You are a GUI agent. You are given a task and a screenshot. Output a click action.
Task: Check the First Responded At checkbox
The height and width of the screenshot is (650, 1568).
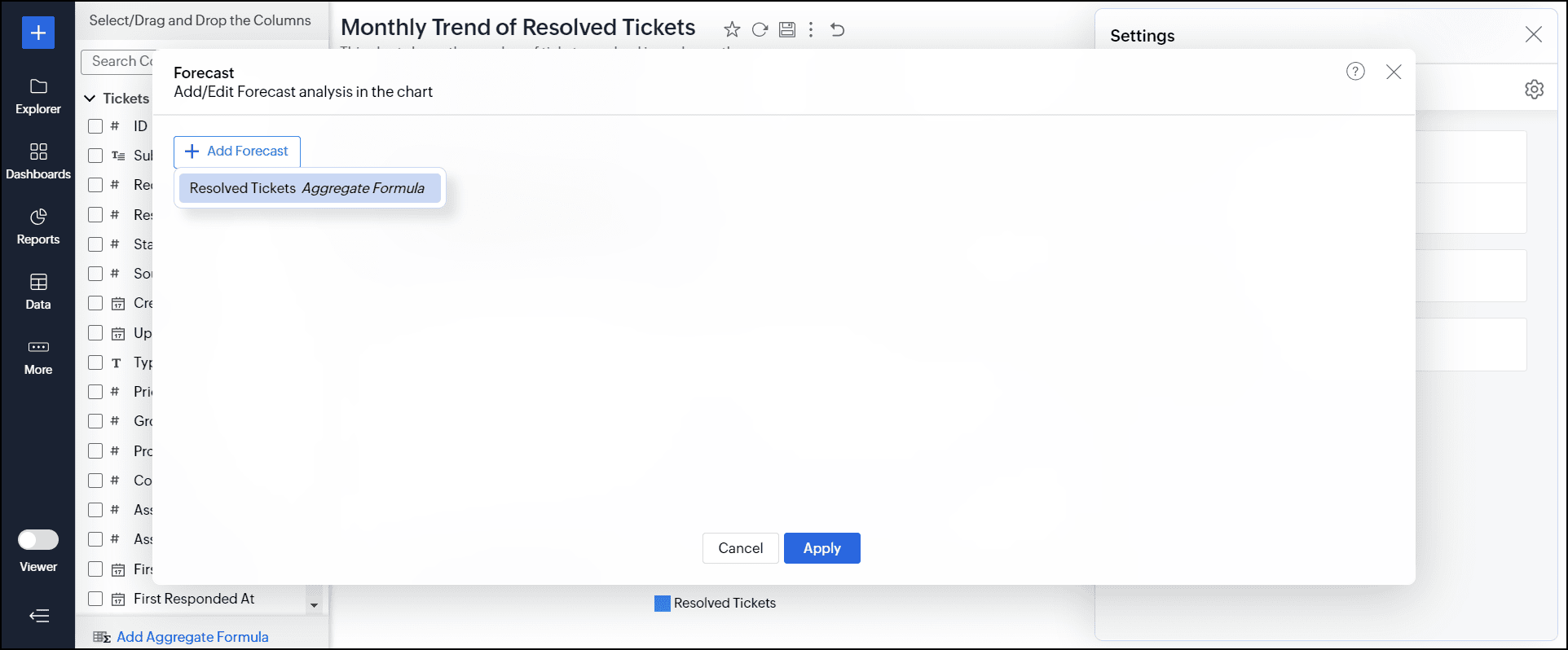coord(95,599)
